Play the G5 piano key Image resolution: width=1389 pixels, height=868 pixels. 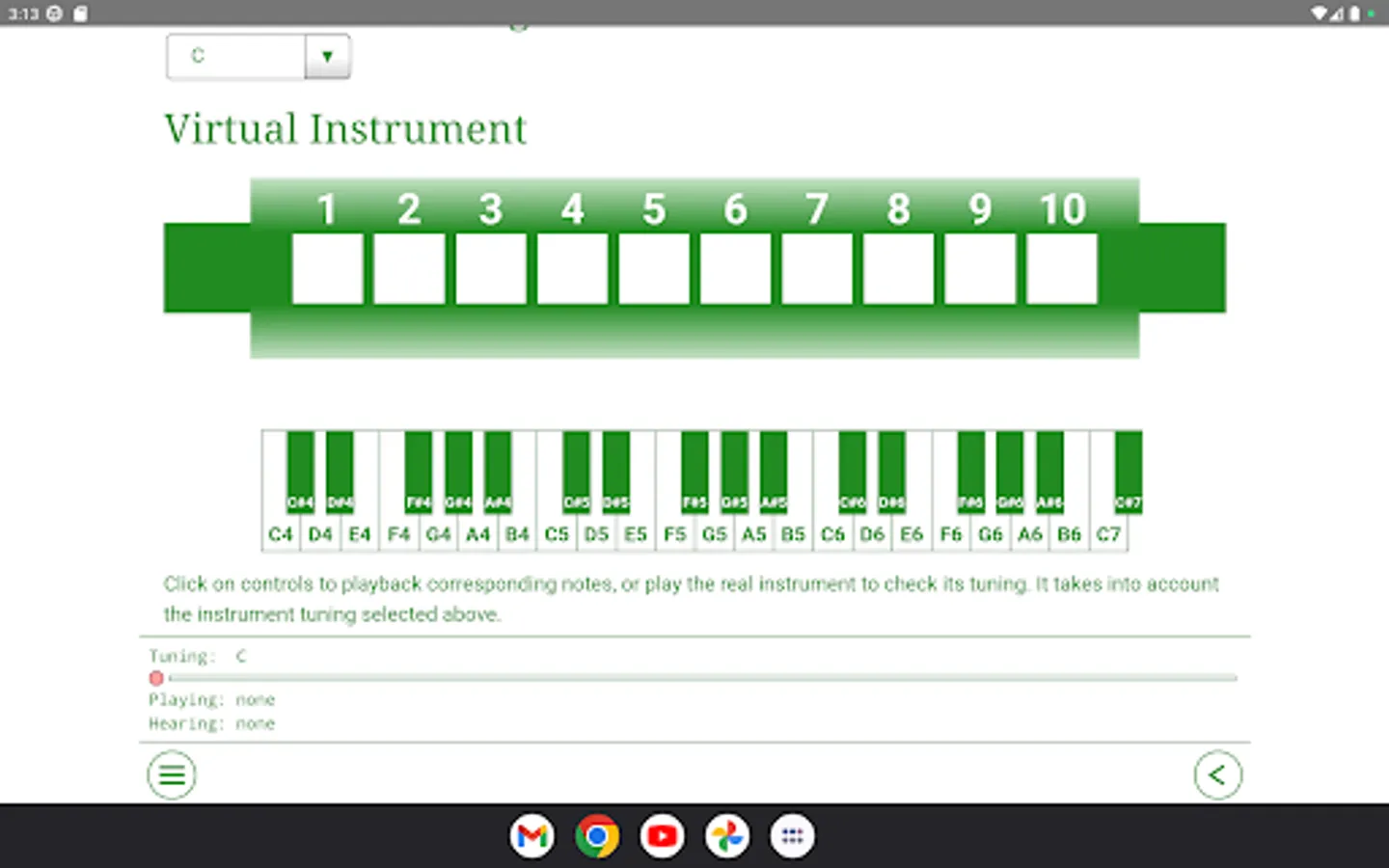tap(715, 533)
